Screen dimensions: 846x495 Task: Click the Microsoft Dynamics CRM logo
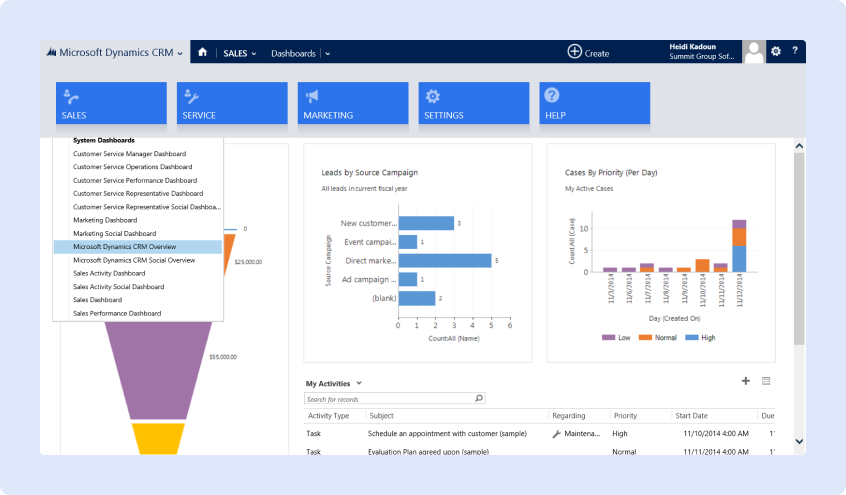[x=51, y=52]
